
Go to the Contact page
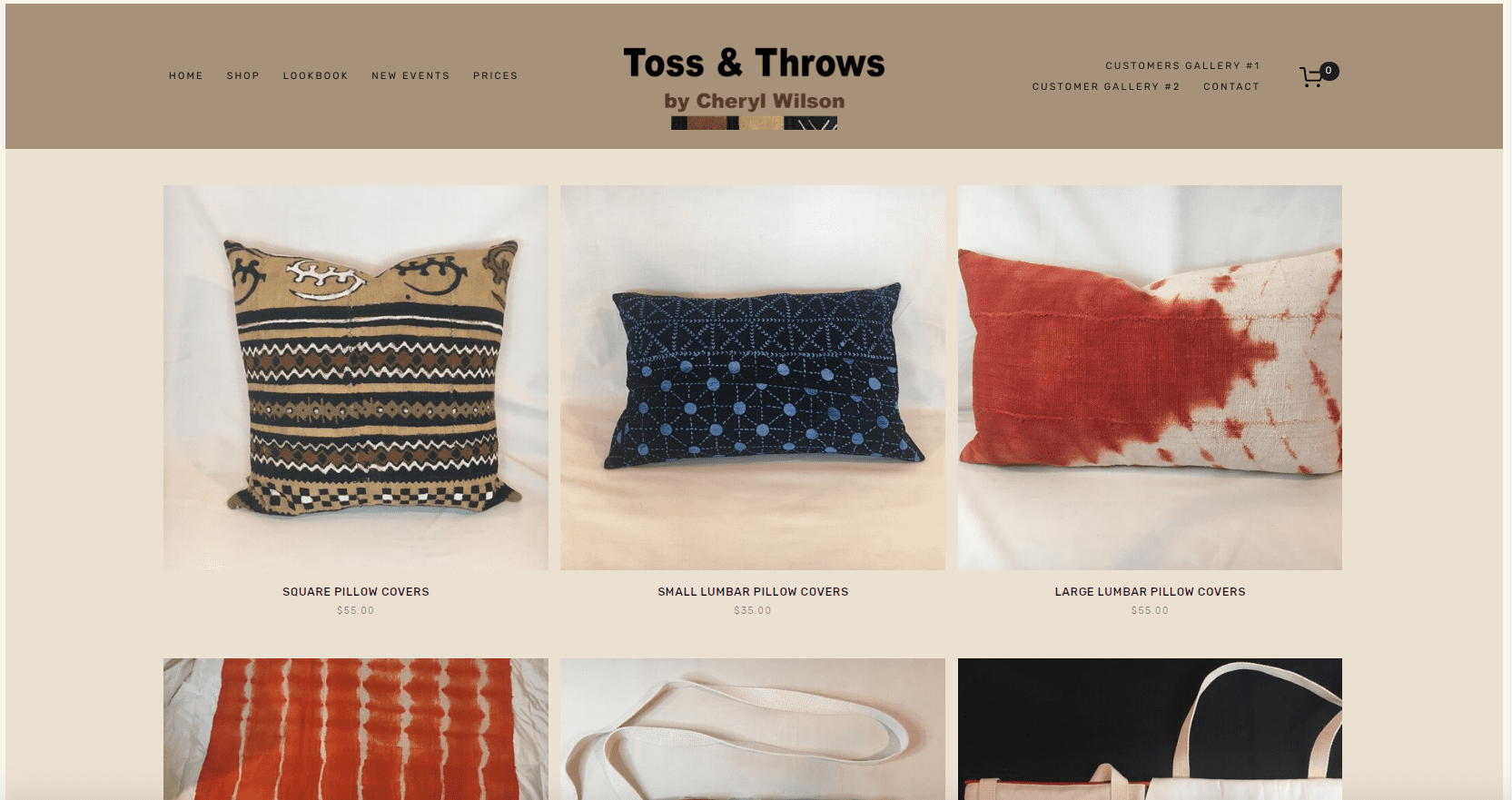click(1231, 87)
